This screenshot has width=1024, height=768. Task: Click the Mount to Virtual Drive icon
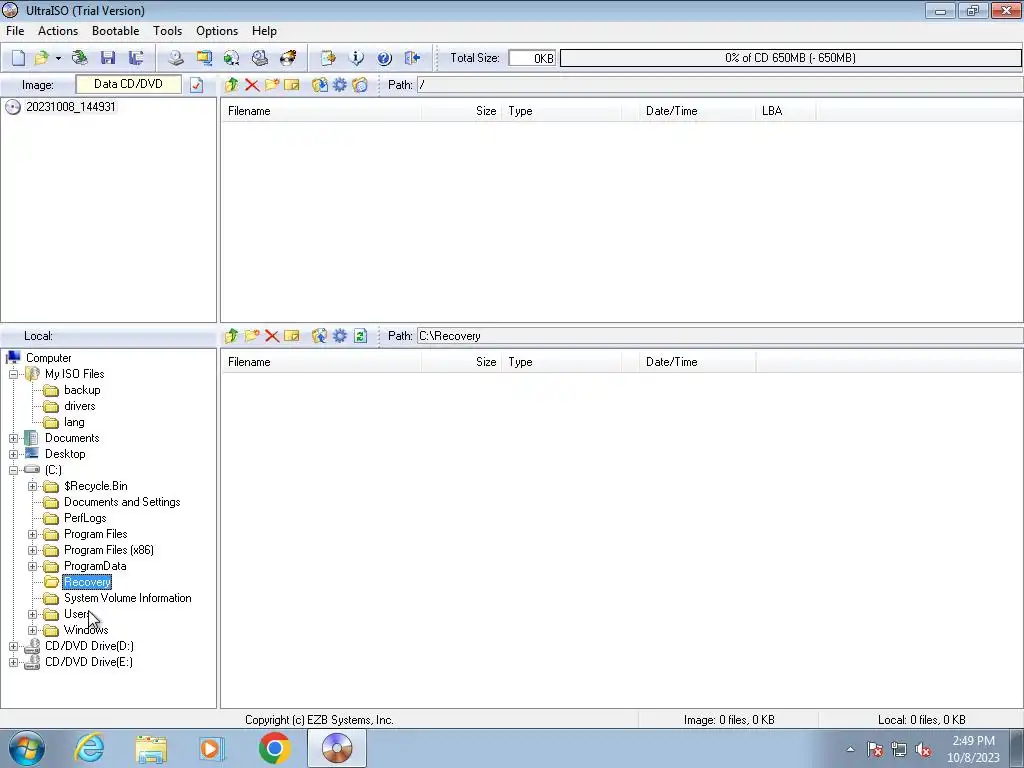click(x=260, y=58)
